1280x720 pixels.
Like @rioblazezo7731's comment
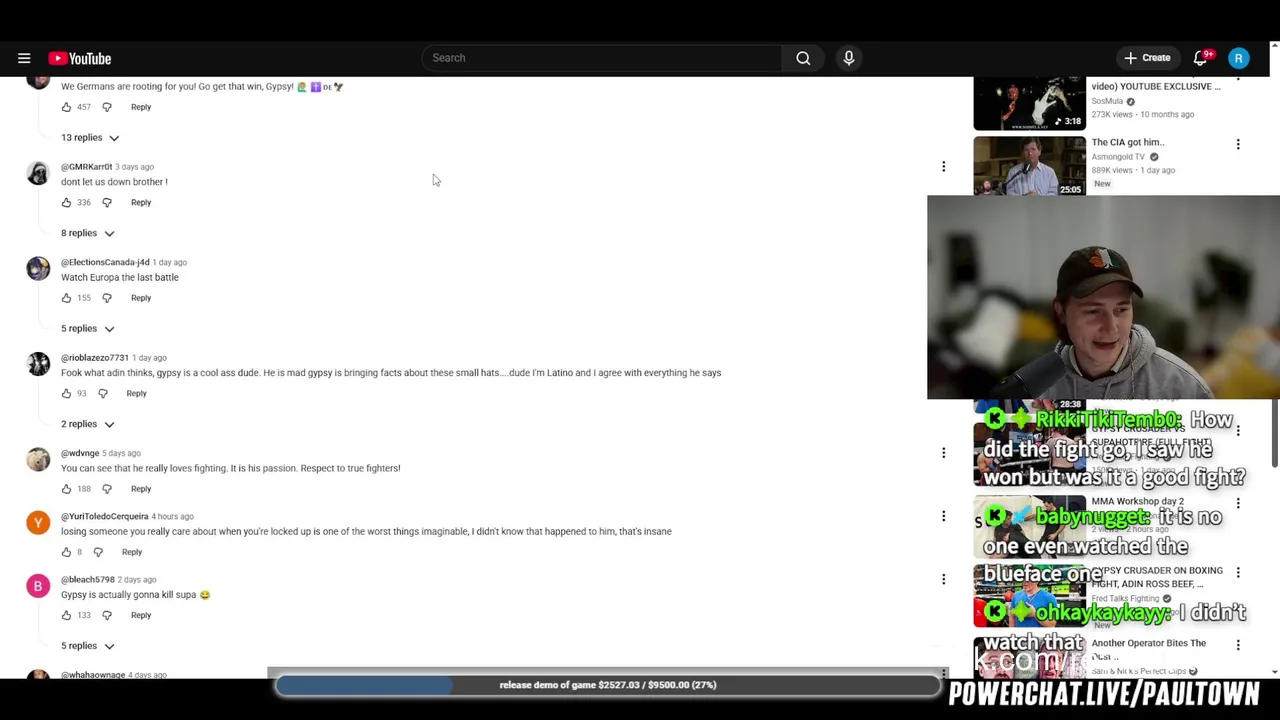[66, 393]
